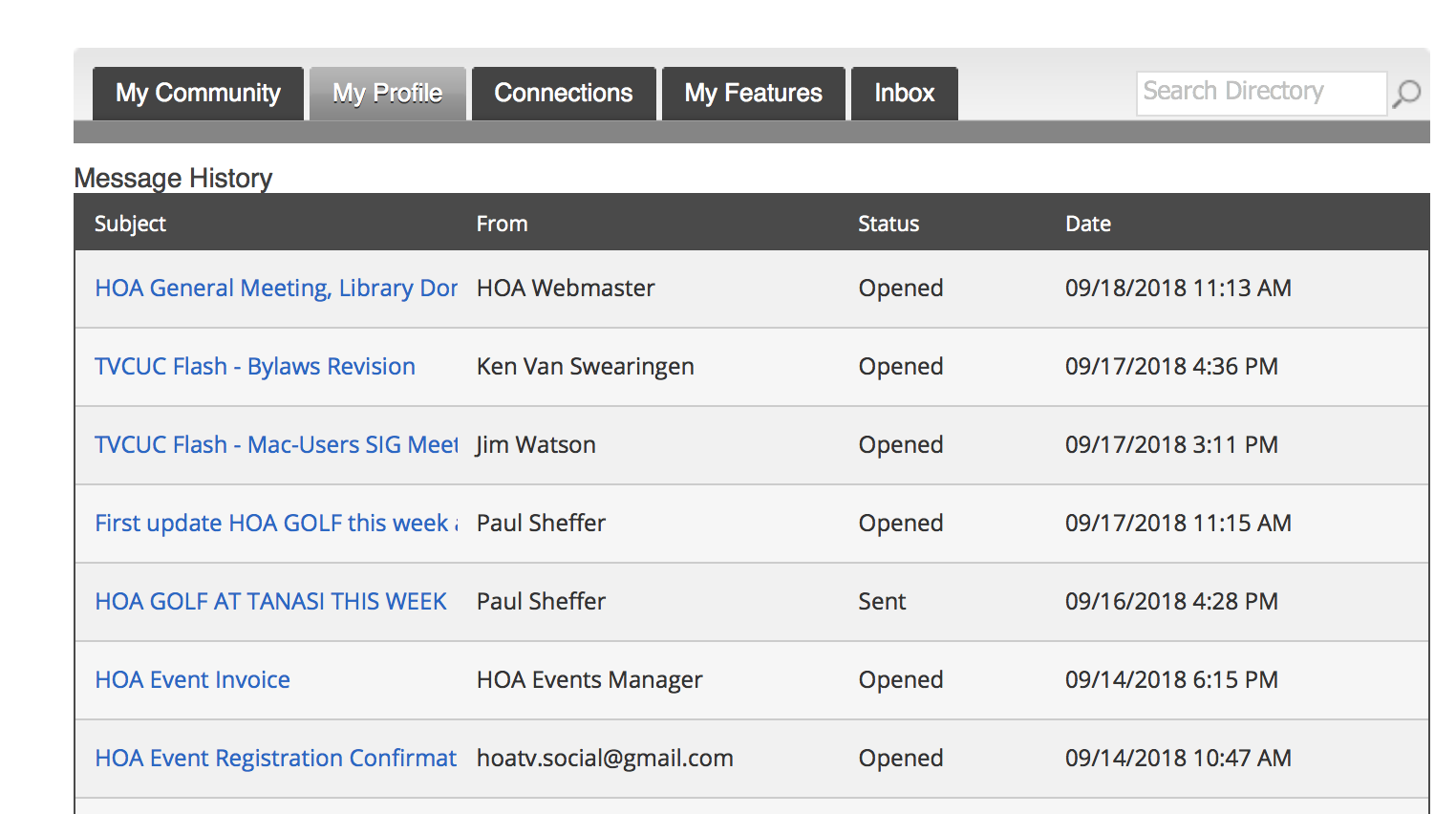This screenshot has height=814, width=1456.
Task: Click Paul Sheffer in First update row
Action: pos(541,524)
